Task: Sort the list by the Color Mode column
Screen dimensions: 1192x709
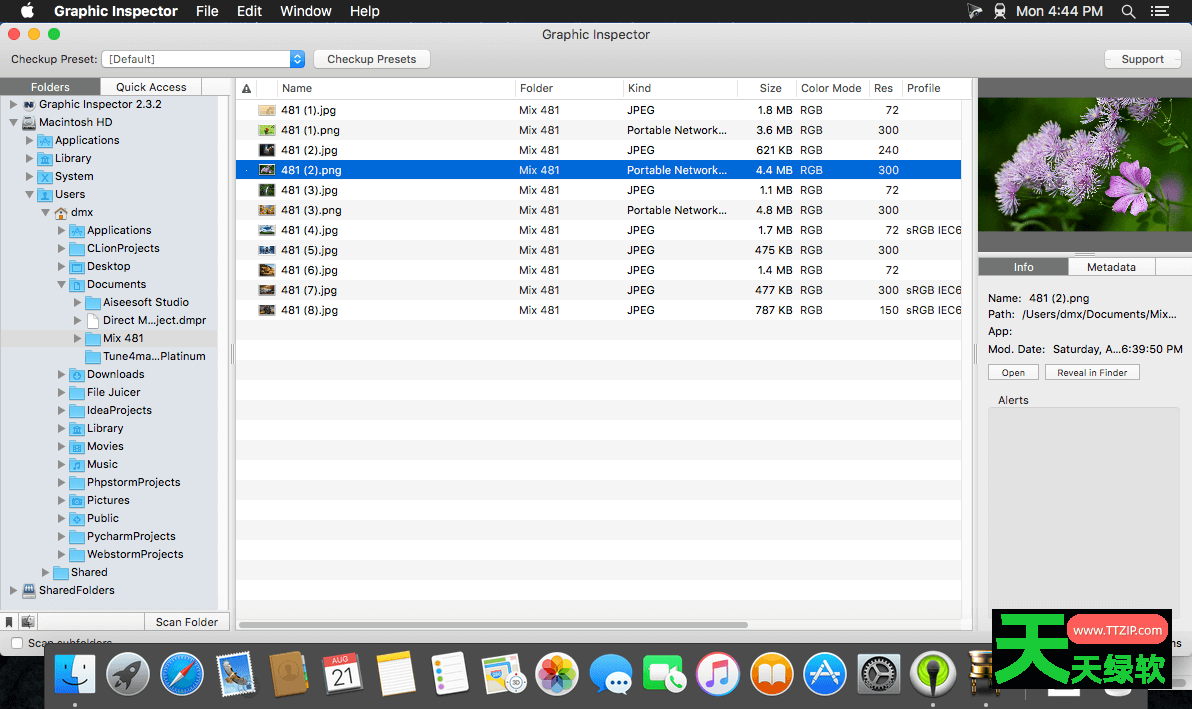Action: pos(832,88)
